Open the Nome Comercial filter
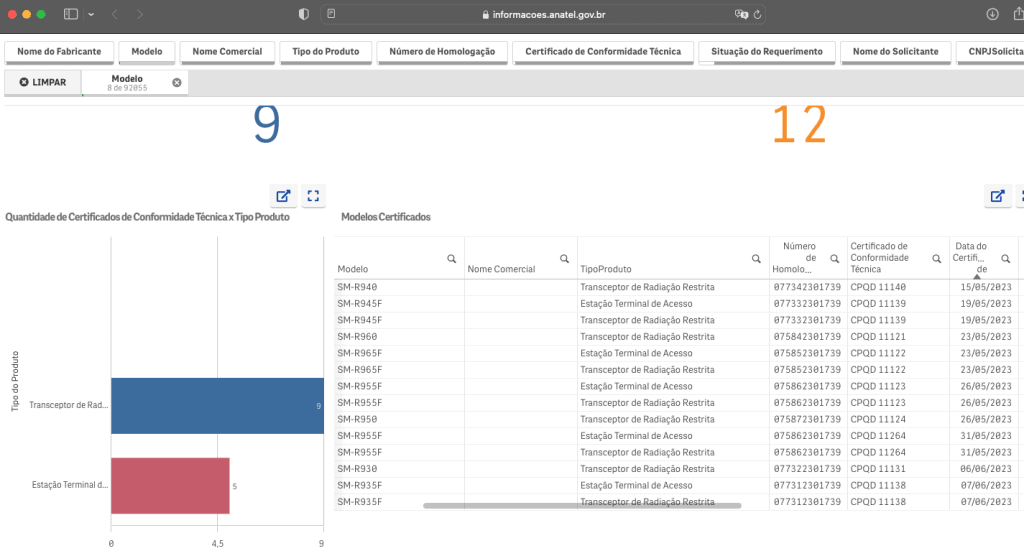 pos(227,52)
